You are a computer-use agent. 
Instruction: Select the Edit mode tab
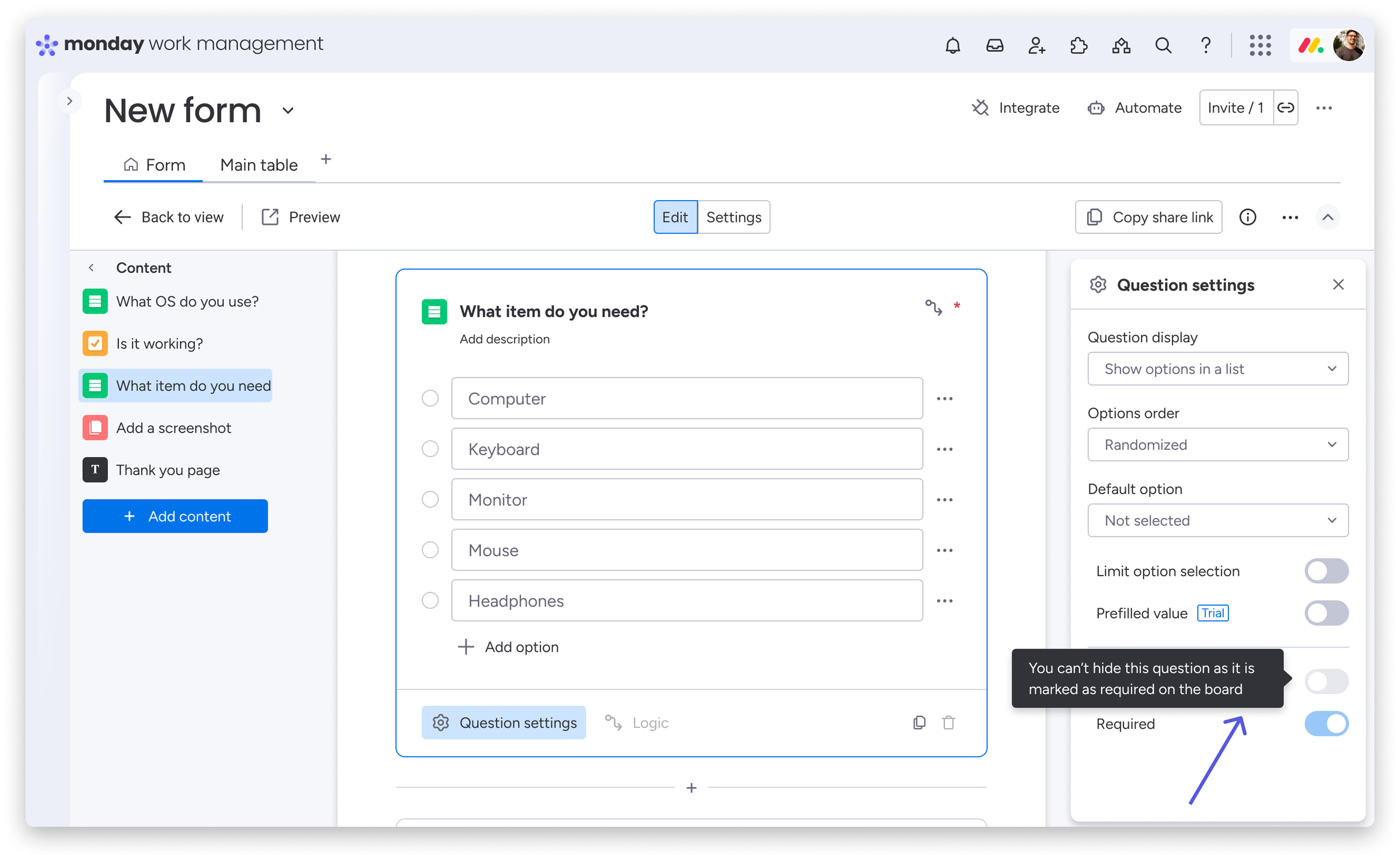point(675,217)
